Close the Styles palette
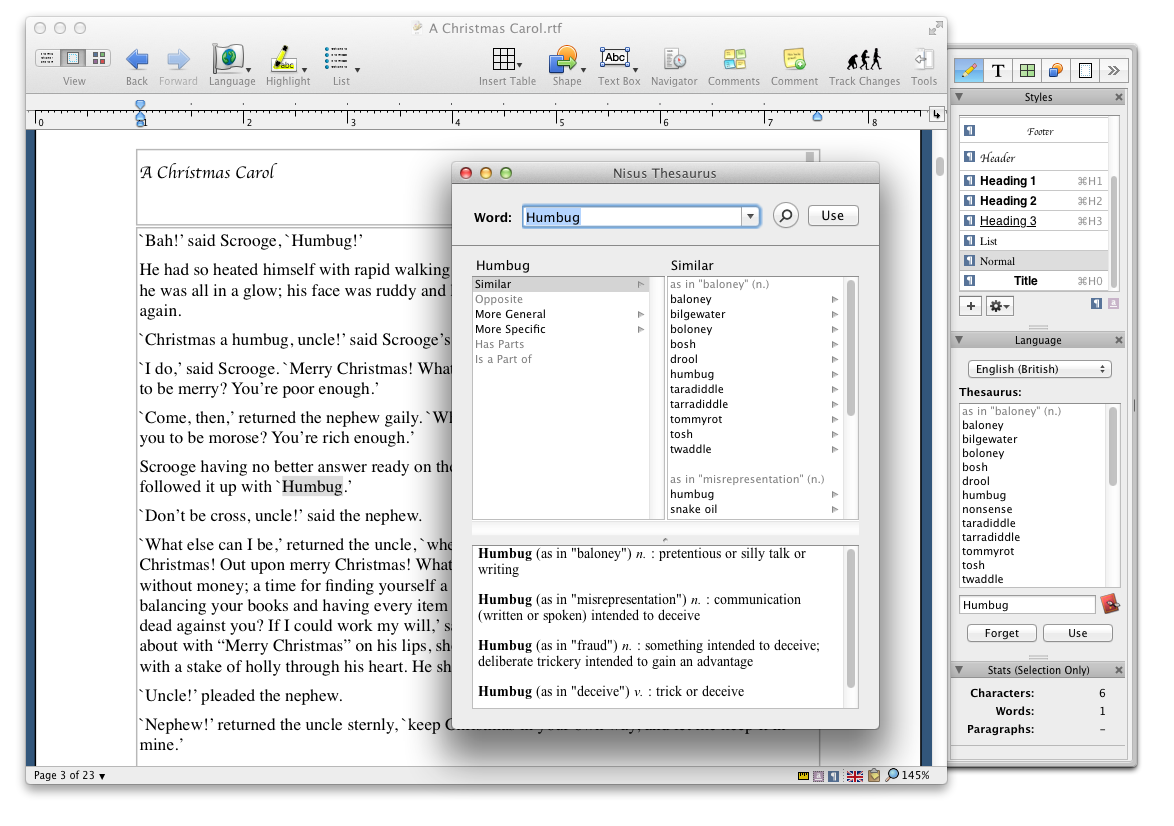The image size is (1174, 826). (1119, 97)
